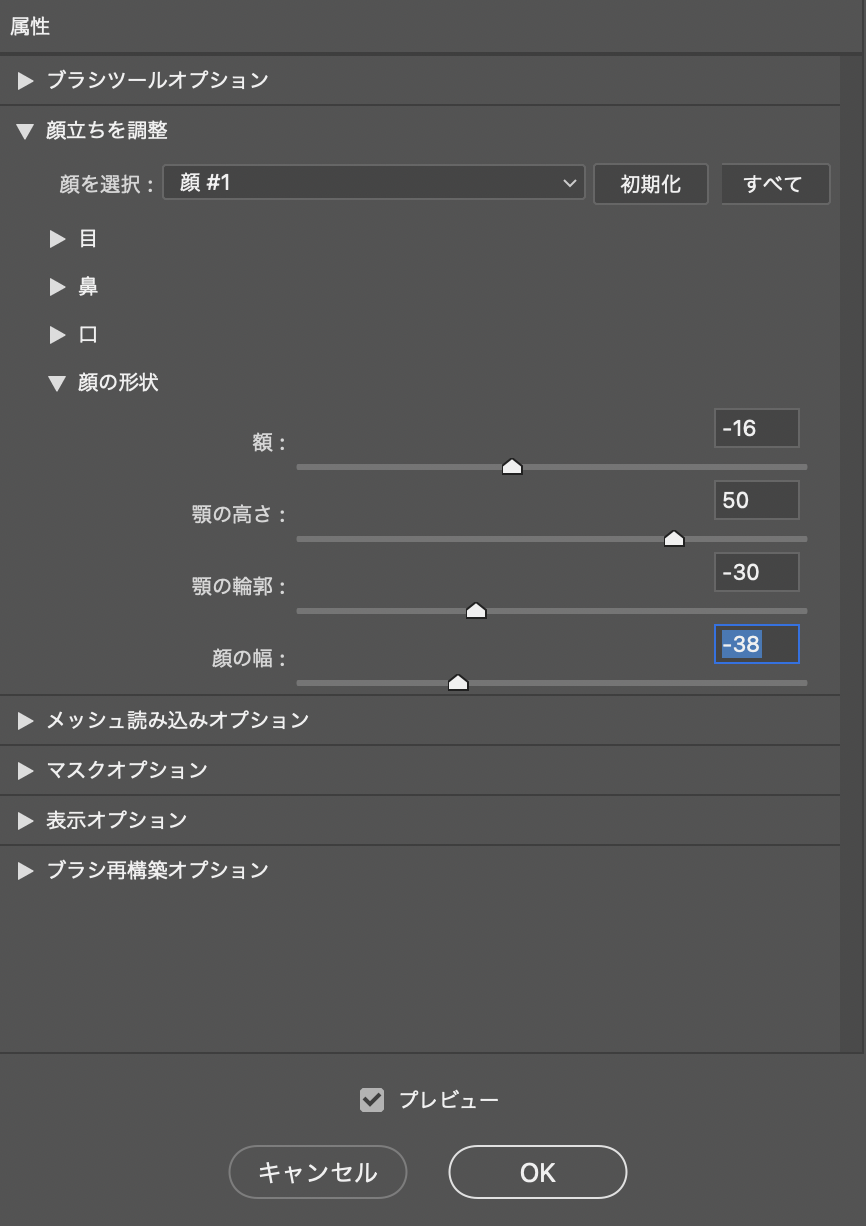Expand ブラシ再構築オプション section
The width and height of the screenshot is (866, 1226).
point(26,870)
